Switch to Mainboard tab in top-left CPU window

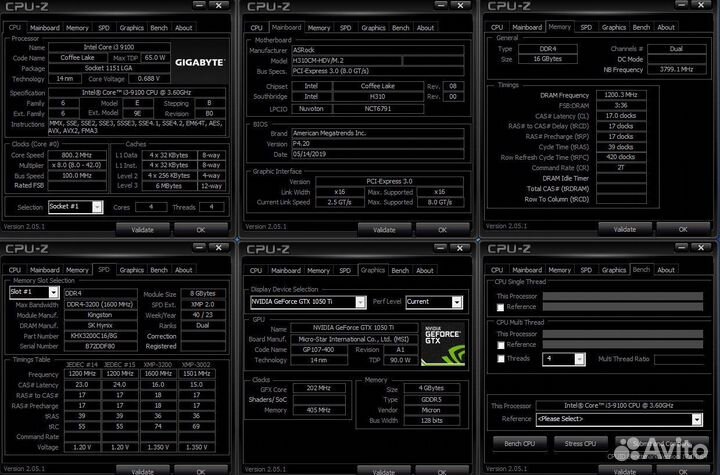[45, 28]
